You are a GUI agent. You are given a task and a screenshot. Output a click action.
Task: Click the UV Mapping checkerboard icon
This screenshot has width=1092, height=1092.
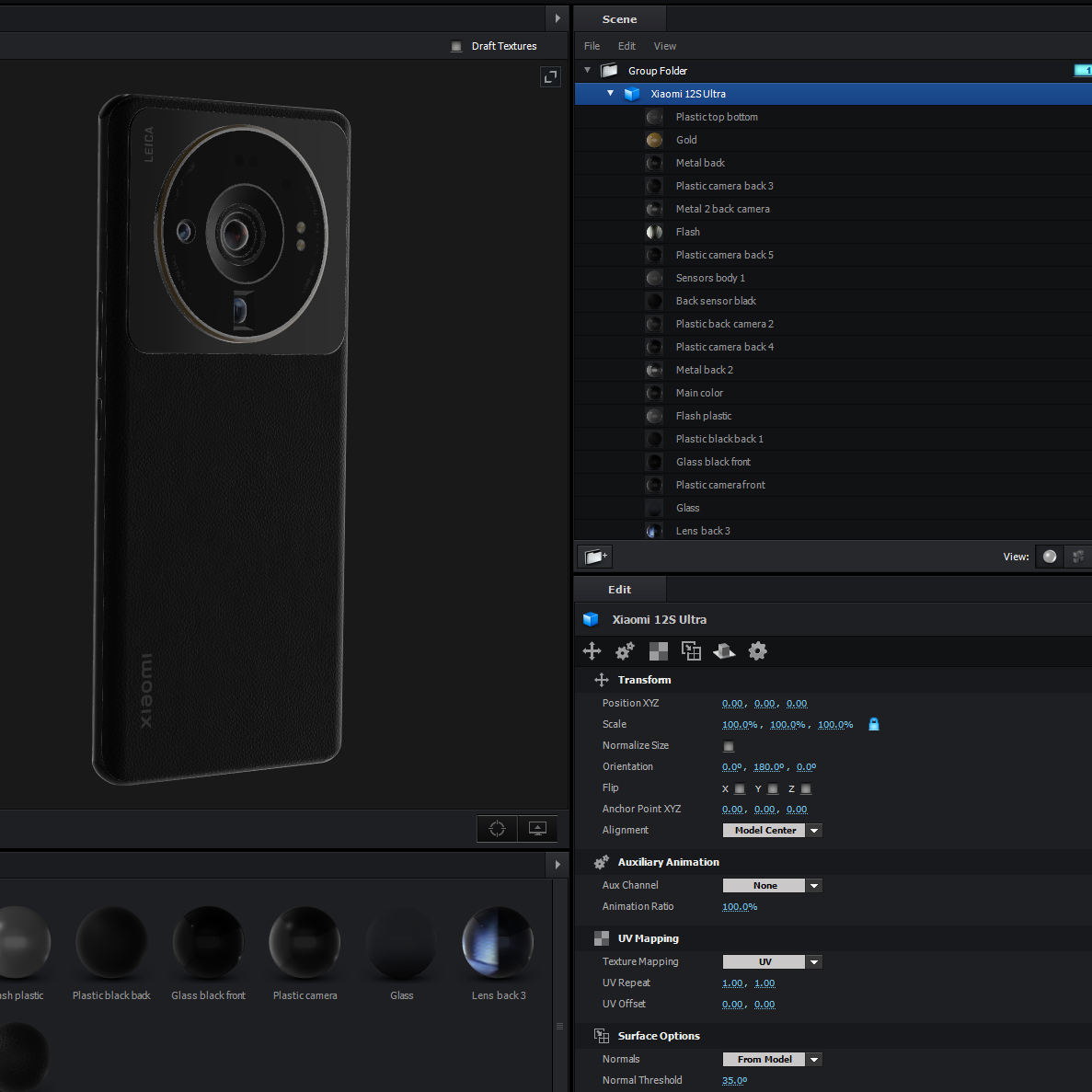pos(659,651)
